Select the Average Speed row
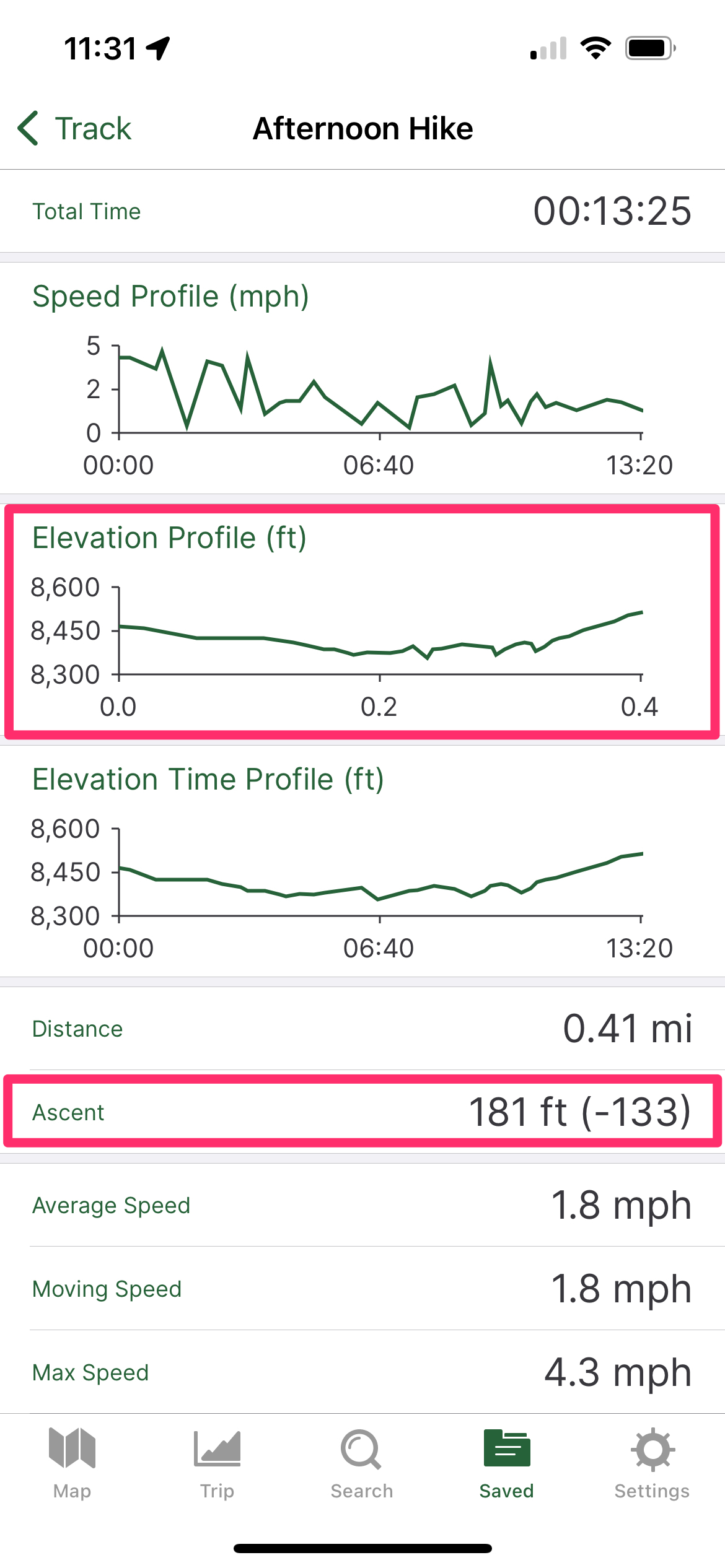This screenshot has height=1568, width=725. point(362,1205)
